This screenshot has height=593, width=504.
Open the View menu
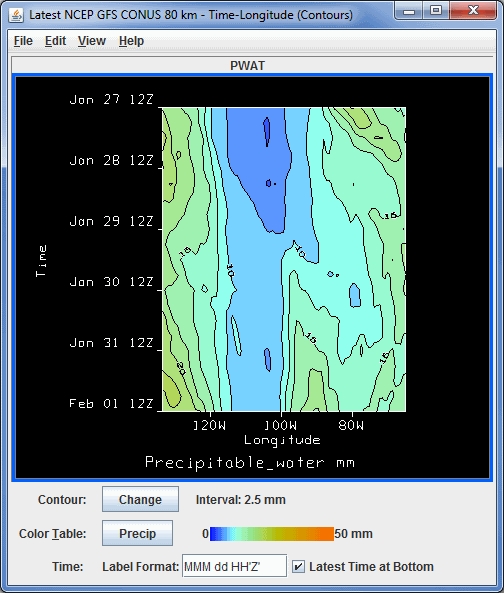pyautogui.click(x=91, y=41)
